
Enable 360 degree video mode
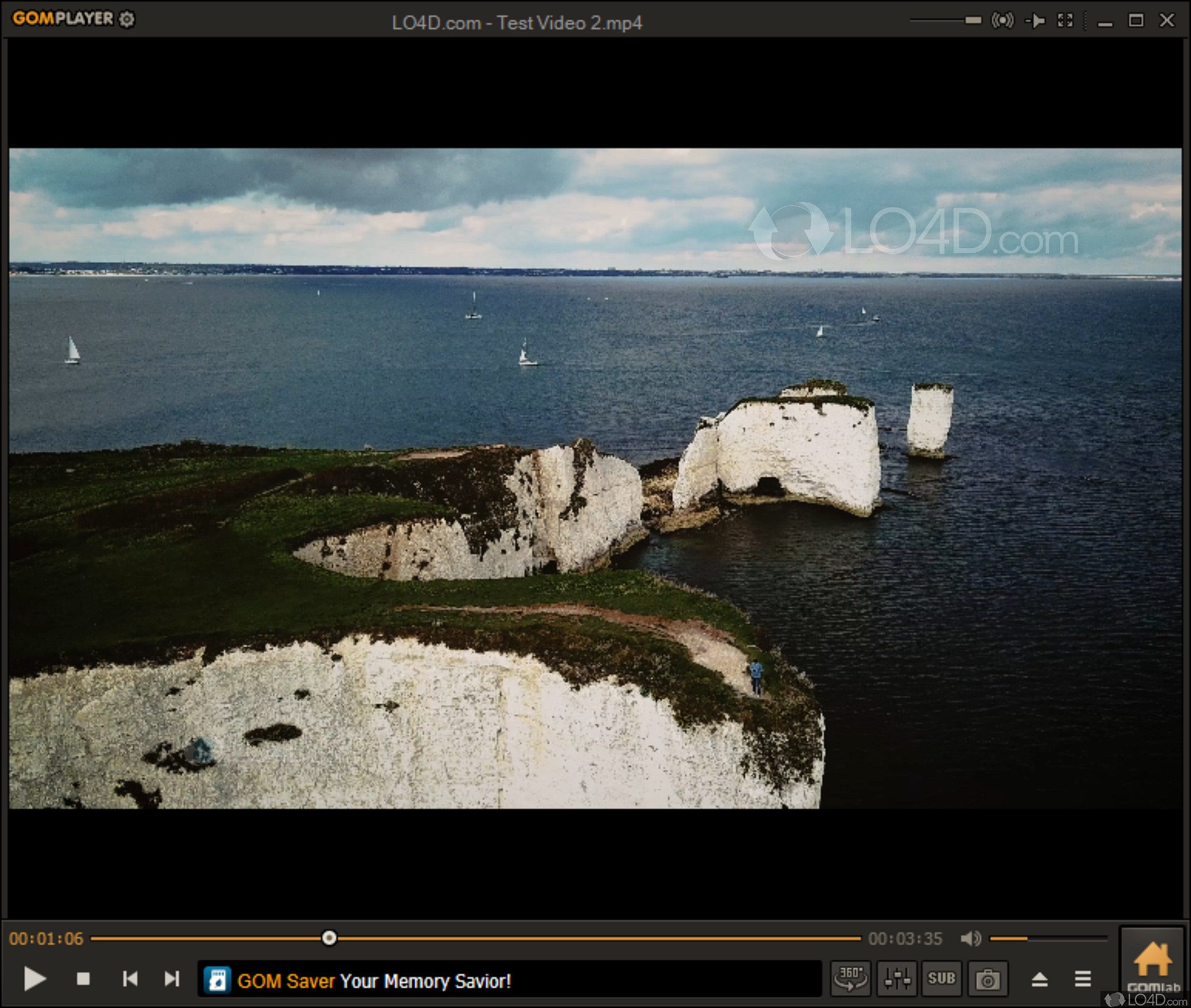(x=850, y=979)
